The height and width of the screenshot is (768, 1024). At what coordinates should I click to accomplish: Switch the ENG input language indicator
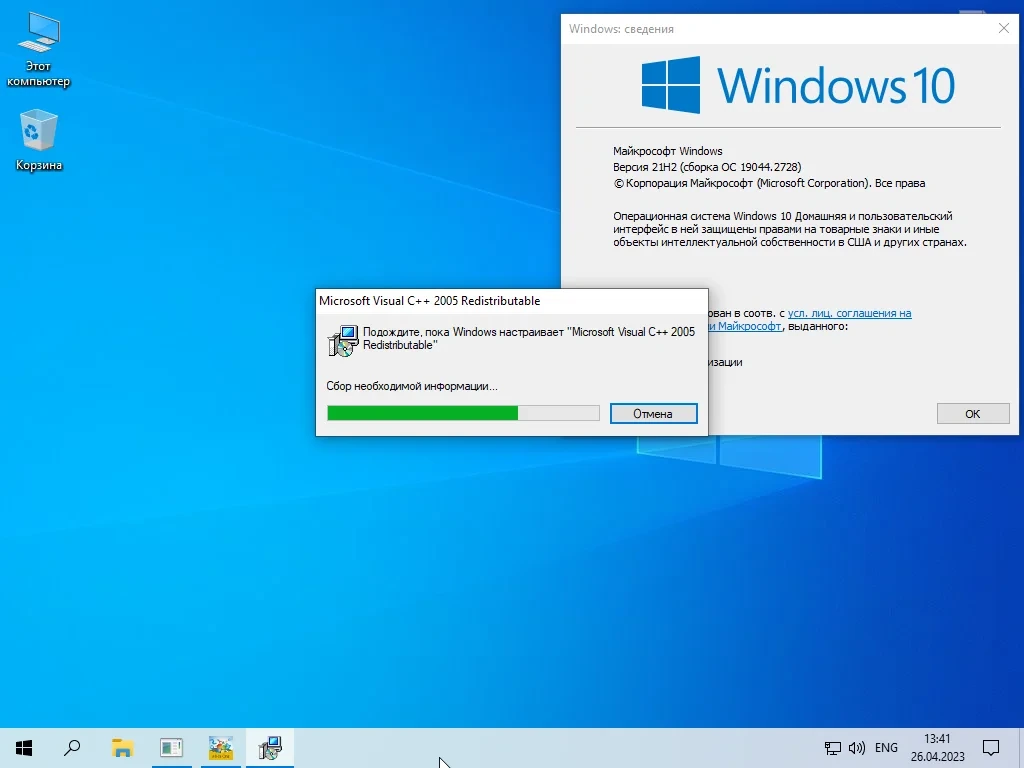click(x=886, y=748)
